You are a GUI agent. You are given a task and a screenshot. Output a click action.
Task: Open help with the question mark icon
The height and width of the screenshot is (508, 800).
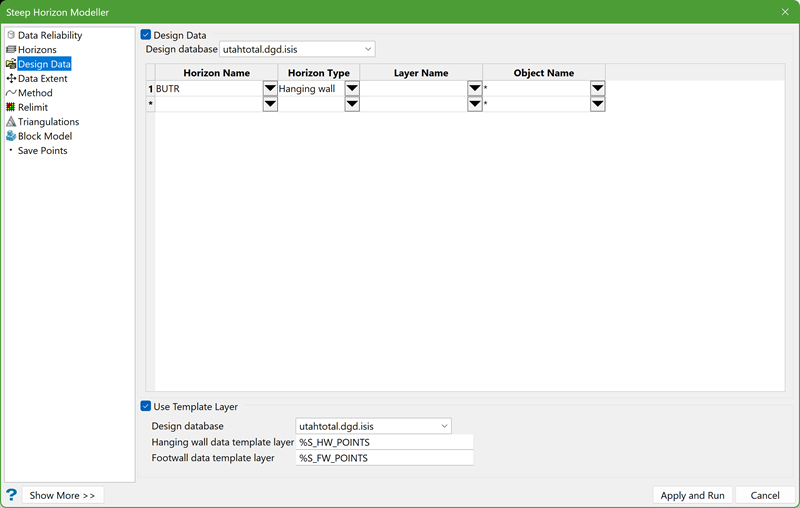point(12,495)
